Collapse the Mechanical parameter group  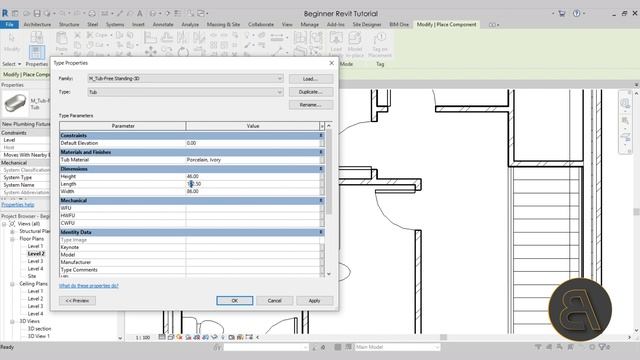click(x=321, y=201)
